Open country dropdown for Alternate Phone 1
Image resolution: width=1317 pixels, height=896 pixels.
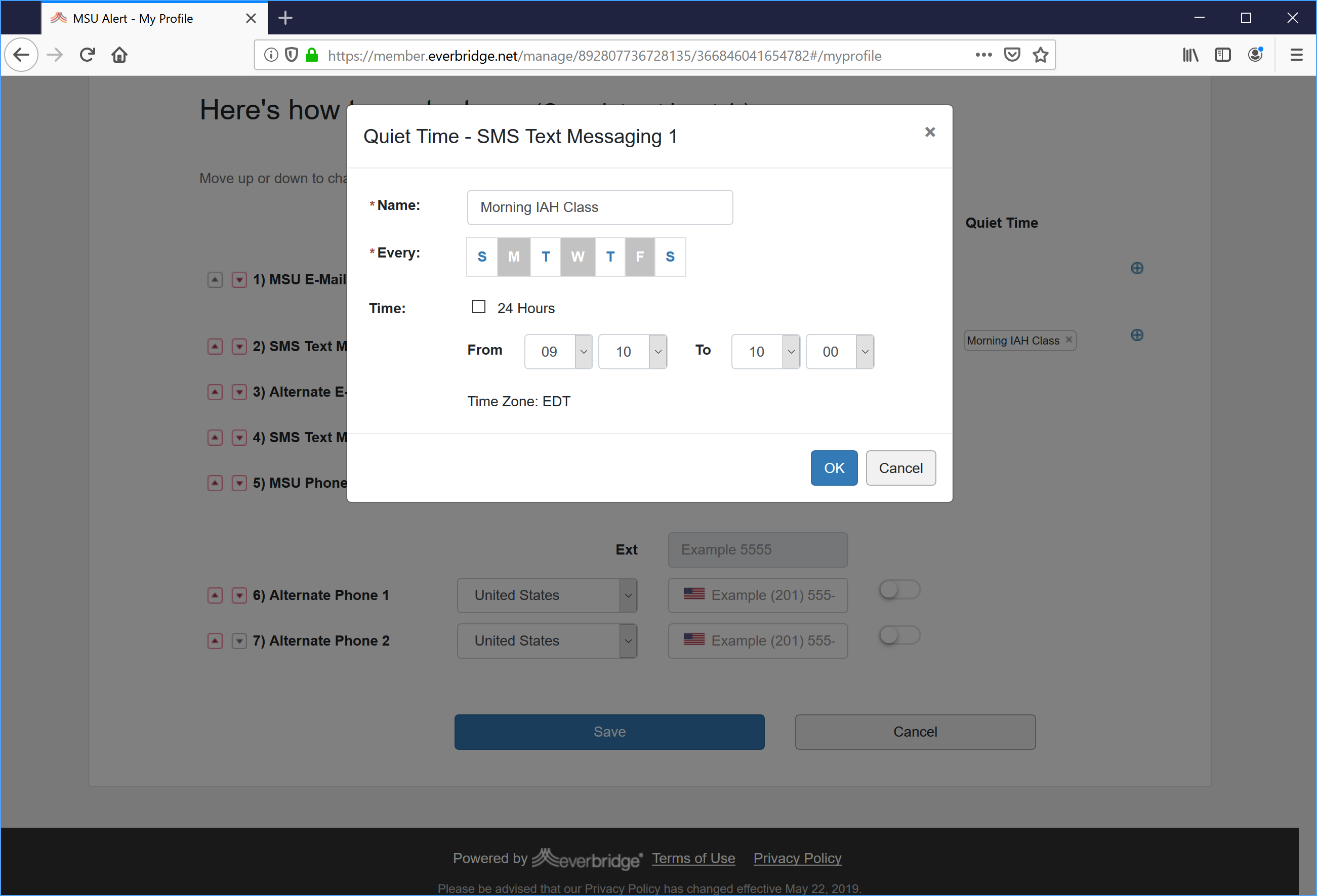tap(547, 595)
